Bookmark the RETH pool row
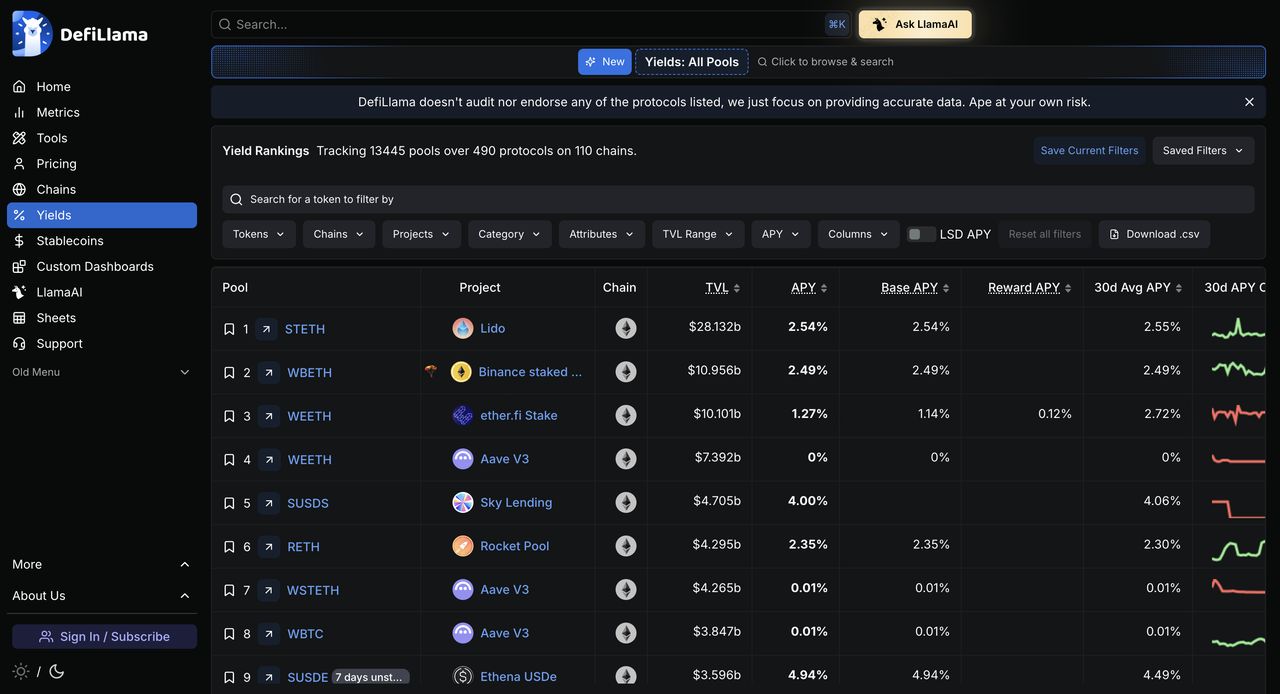Viewport: 1280px width, 694px height. tap(229, 547)
